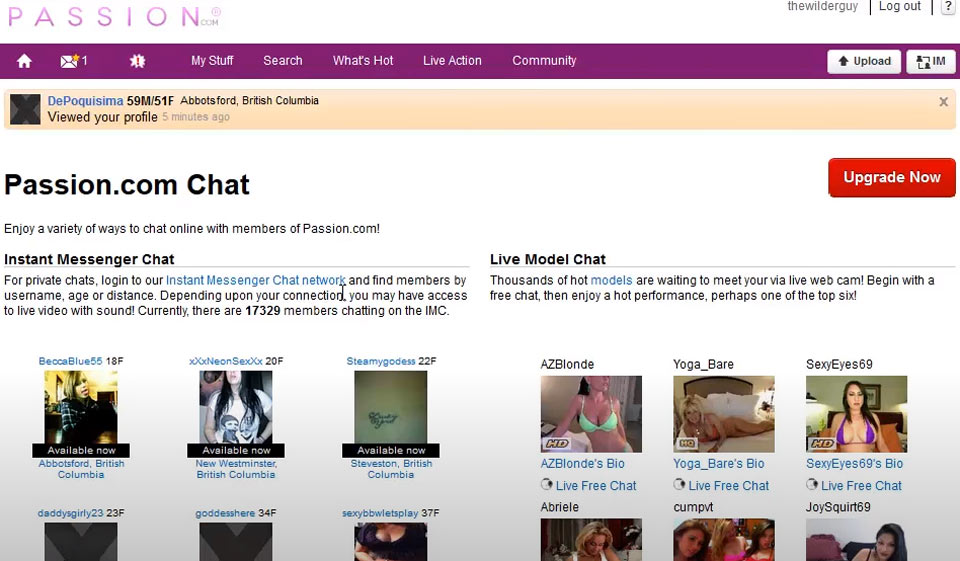Image resolution: width=960 pixels, height=561 pixels.
Task: Click the home icon in navigation bar
Action: (x=24, y=61)
